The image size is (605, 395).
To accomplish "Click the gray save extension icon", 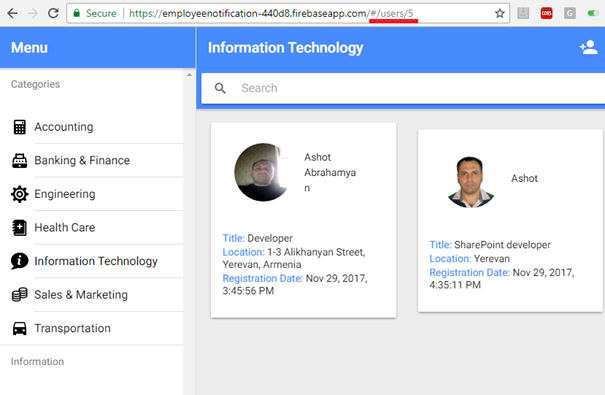I will 523,14.
